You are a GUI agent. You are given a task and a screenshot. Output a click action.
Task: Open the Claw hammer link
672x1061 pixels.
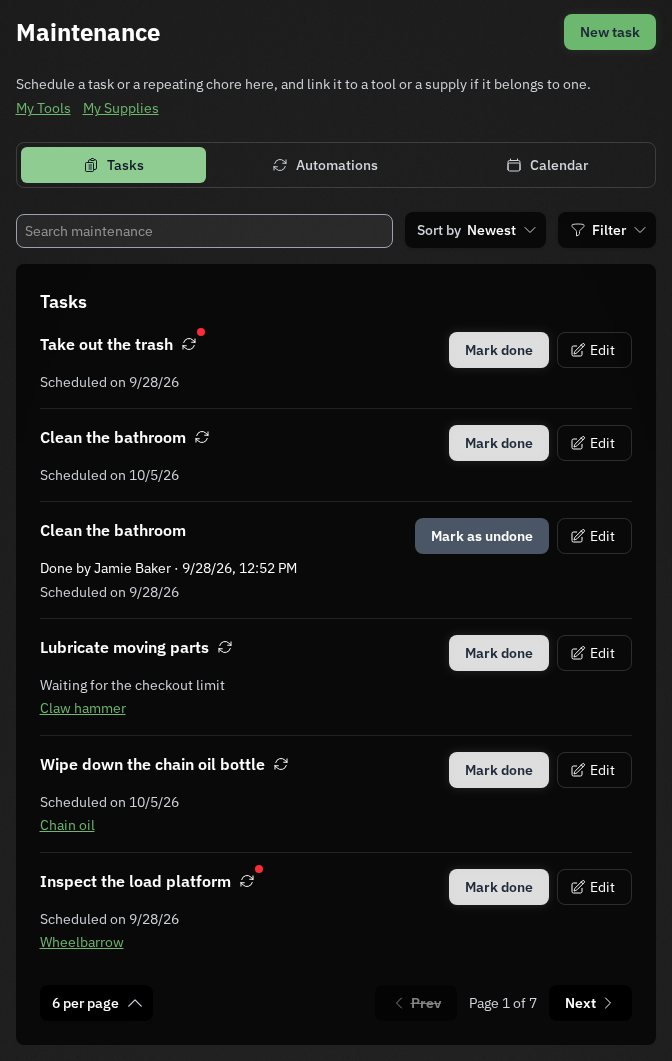(83, 708)
